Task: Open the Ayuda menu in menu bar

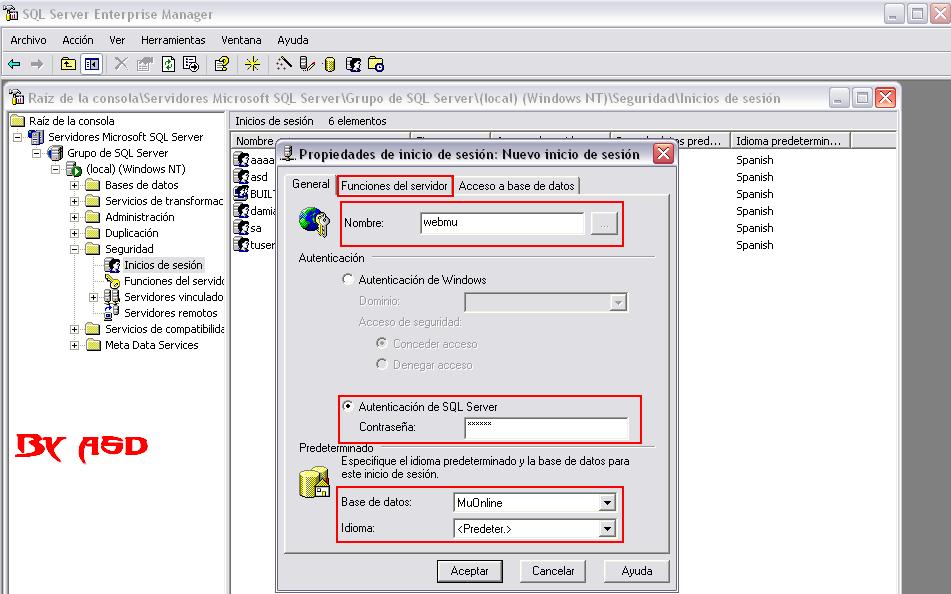Action: tap(292, 40)
